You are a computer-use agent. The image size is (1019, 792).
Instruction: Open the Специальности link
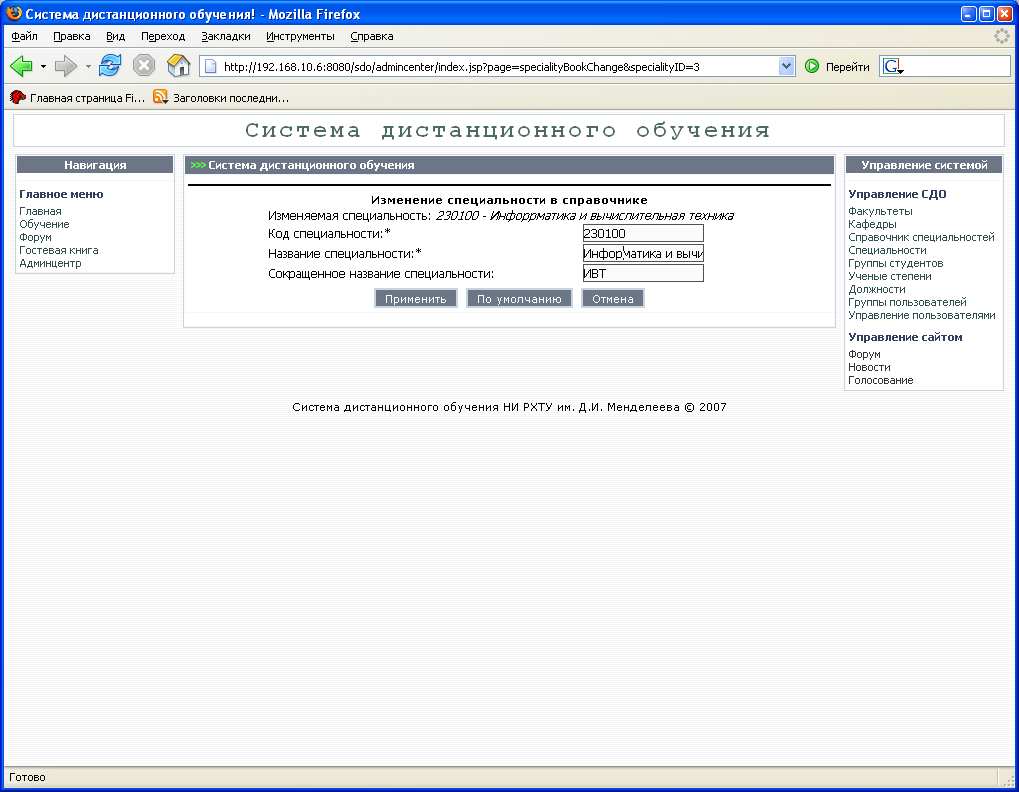(887, 250)
